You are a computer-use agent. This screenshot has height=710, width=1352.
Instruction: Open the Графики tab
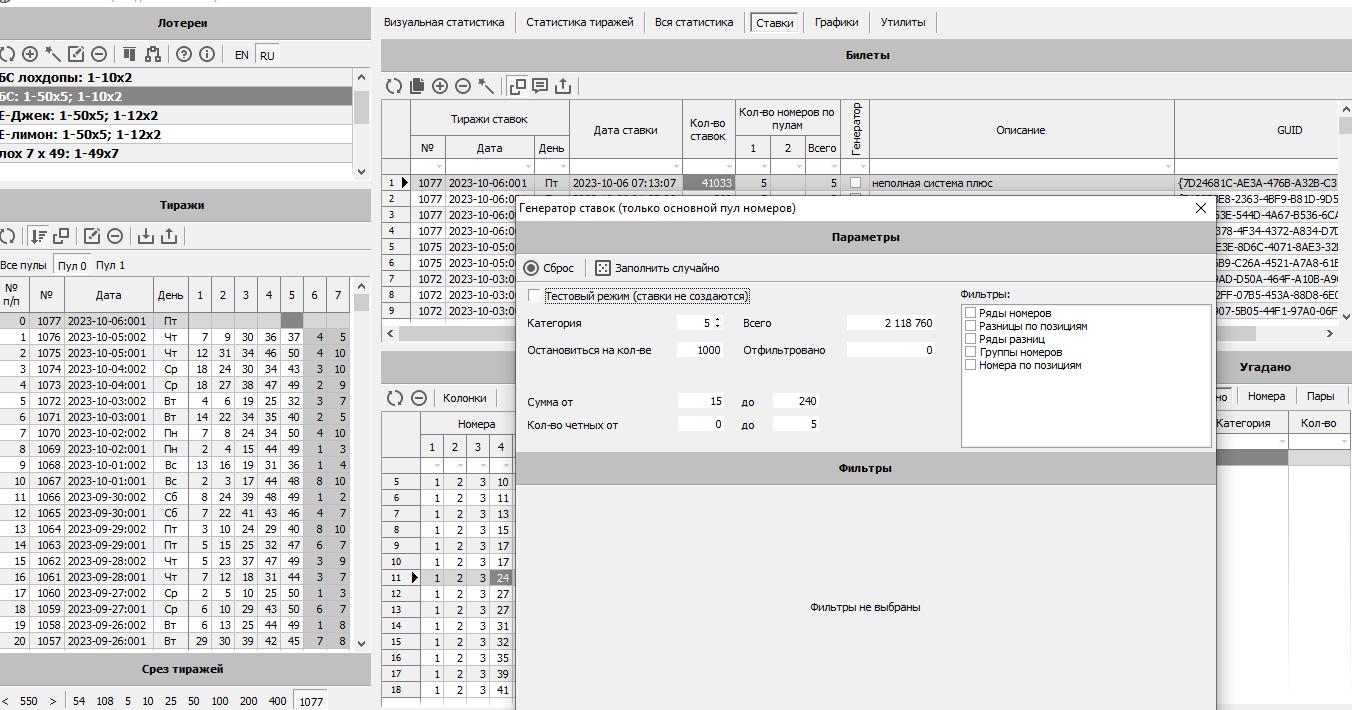tap(836, 22)
